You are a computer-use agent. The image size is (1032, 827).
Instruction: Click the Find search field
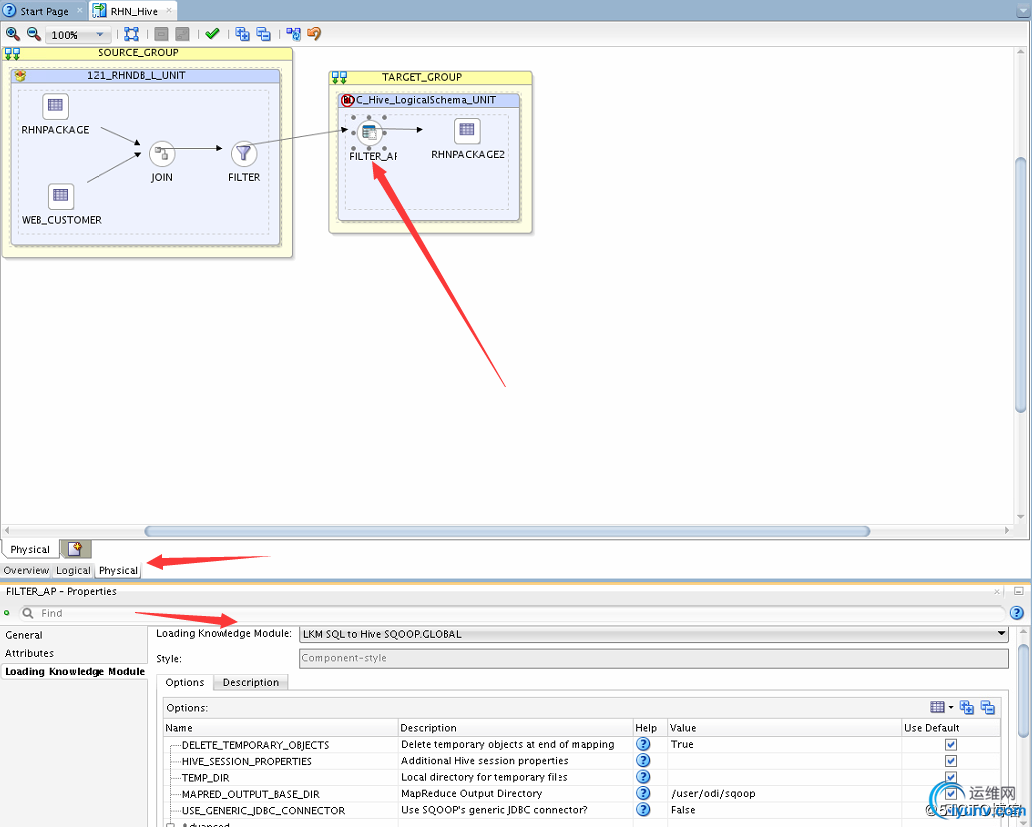point(511,613)
